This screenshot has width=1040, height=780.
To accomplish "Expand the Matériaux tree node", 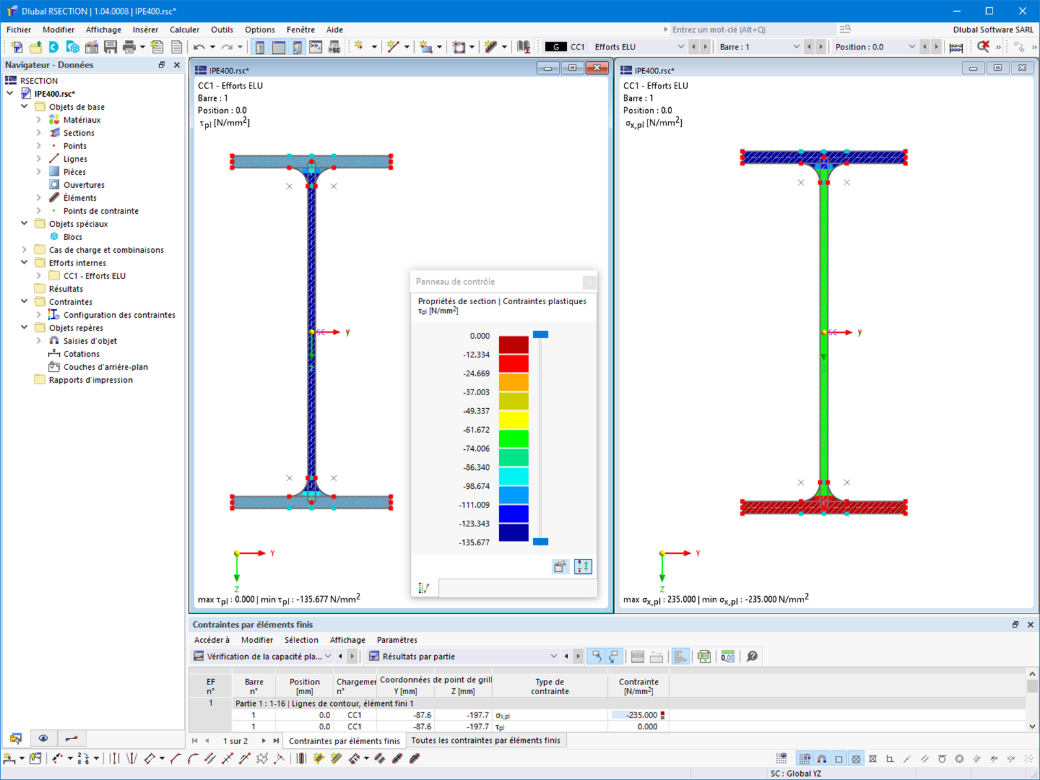I will pos(38,120).
